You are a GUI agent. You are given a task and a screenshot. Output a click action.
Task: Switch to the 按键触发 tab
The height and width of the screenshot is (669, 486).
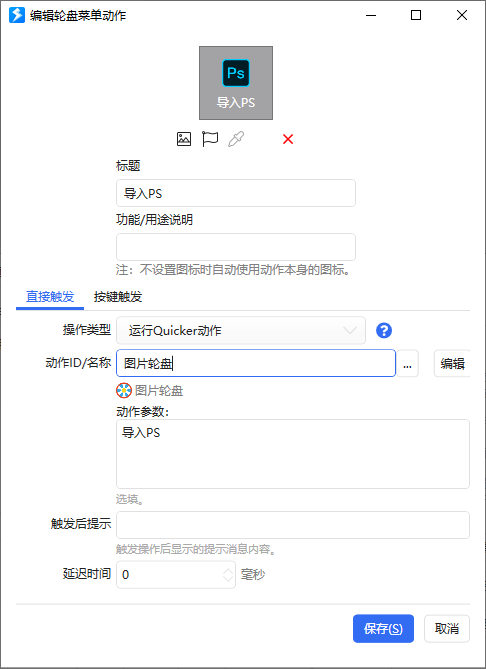click(118, 297)
